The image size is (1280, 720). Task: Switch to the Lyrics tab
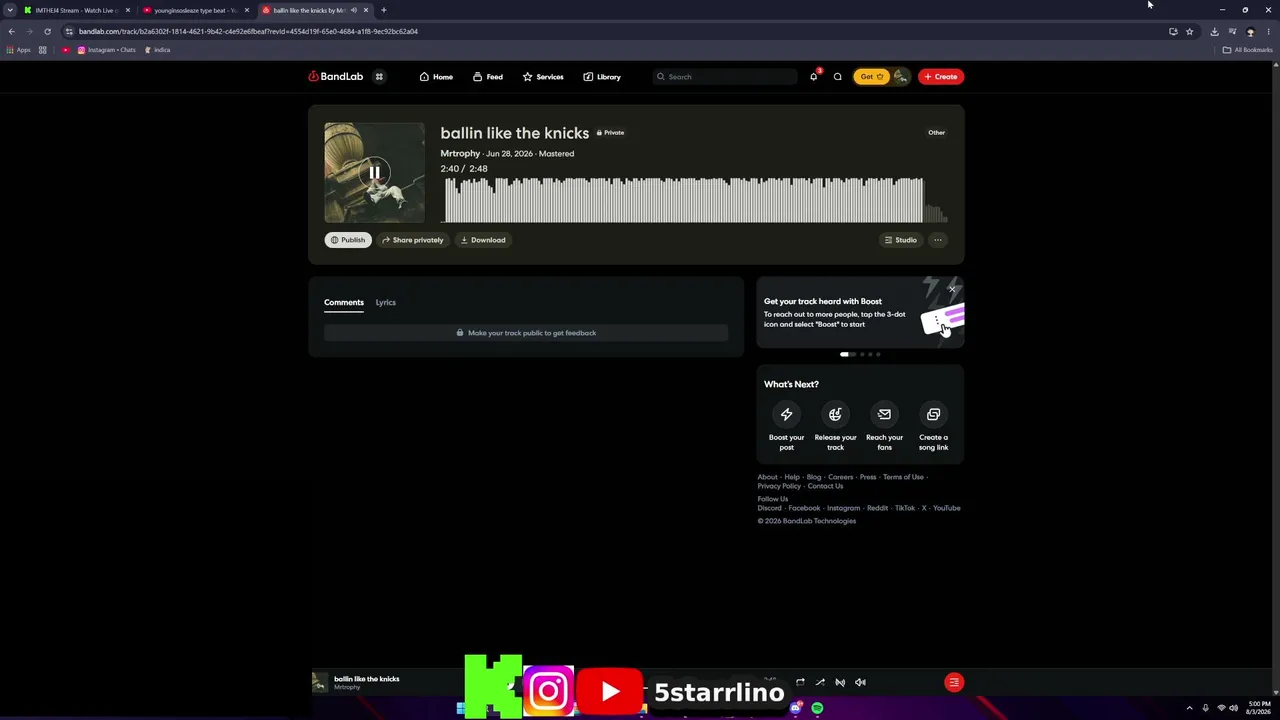386,302
